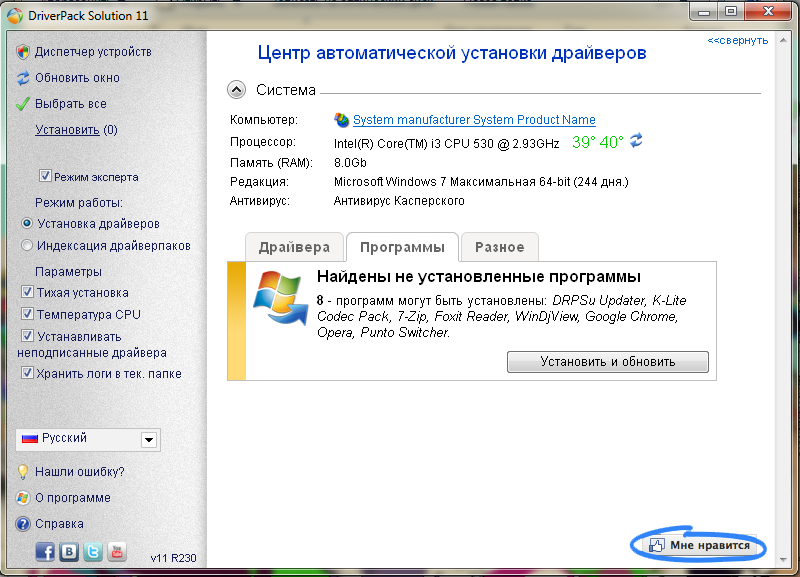Click the installable programs list text
Viewport: 800px width, 577px height.
click(x=502, y=316)
